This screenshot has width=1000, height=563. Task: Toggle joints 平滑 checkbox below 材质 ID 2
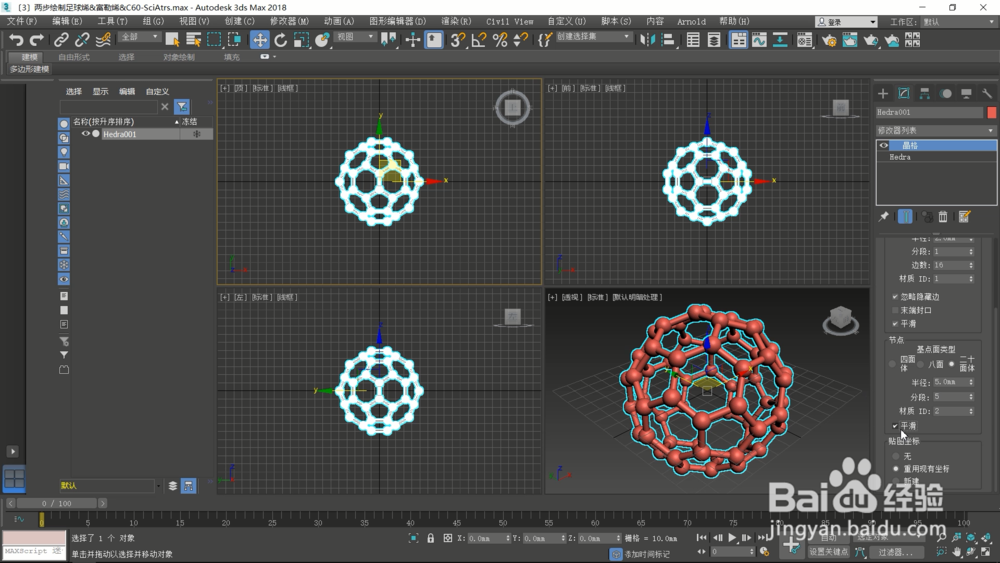895,425
